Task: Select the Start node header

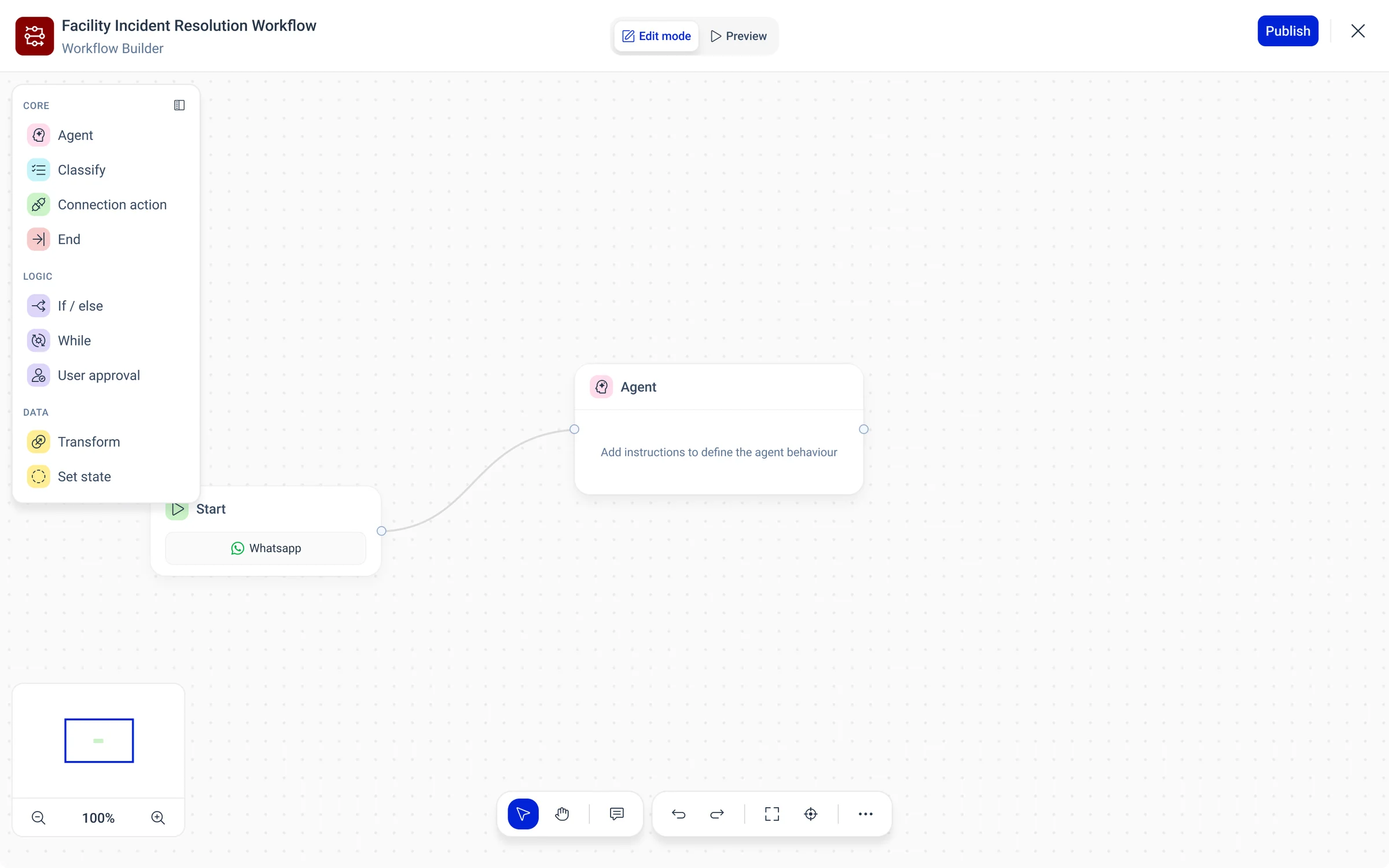Action: pos(266,509)
